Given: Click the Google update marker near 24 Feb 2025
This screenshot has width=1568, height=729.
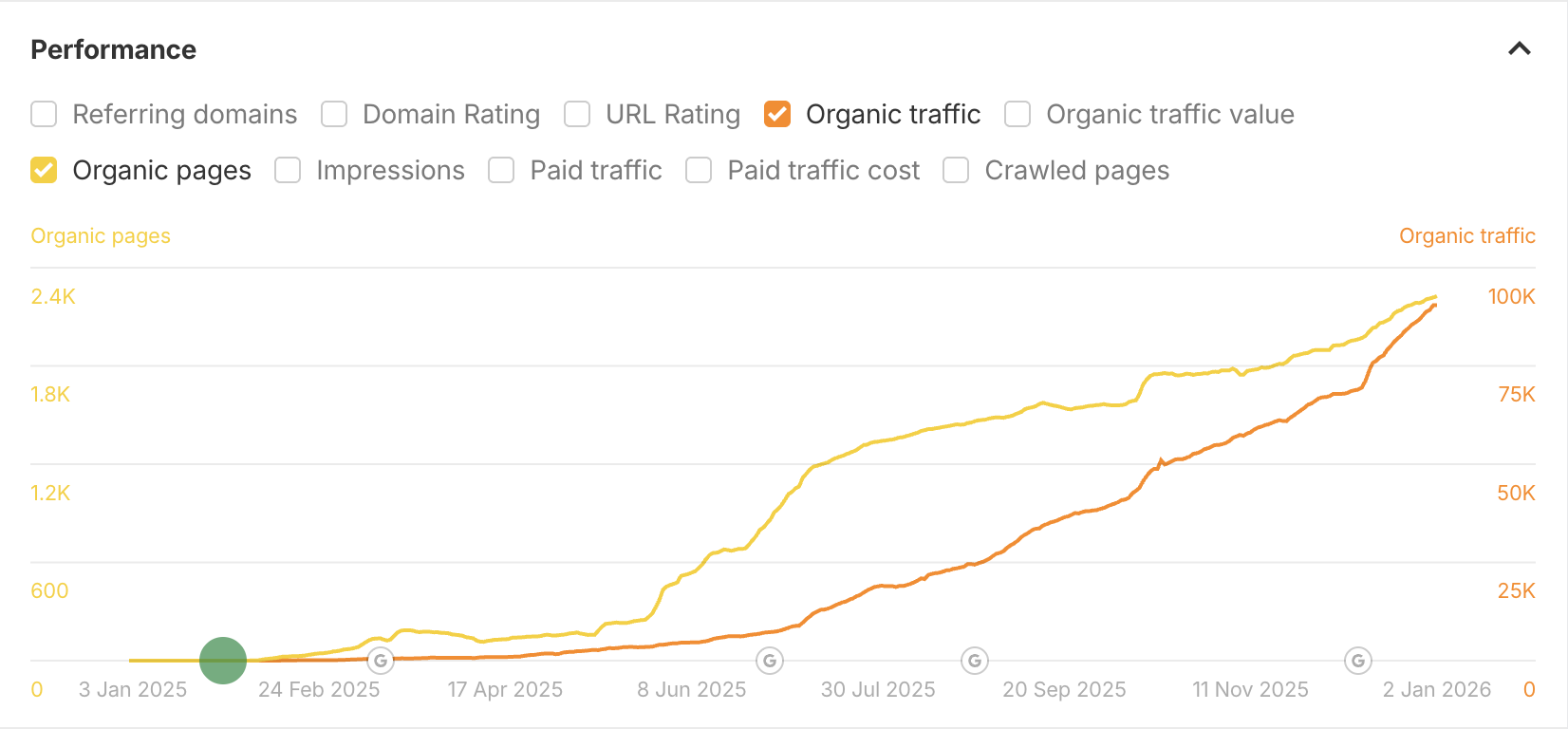Looking at the screenshot, I should (x=380, y=661).
